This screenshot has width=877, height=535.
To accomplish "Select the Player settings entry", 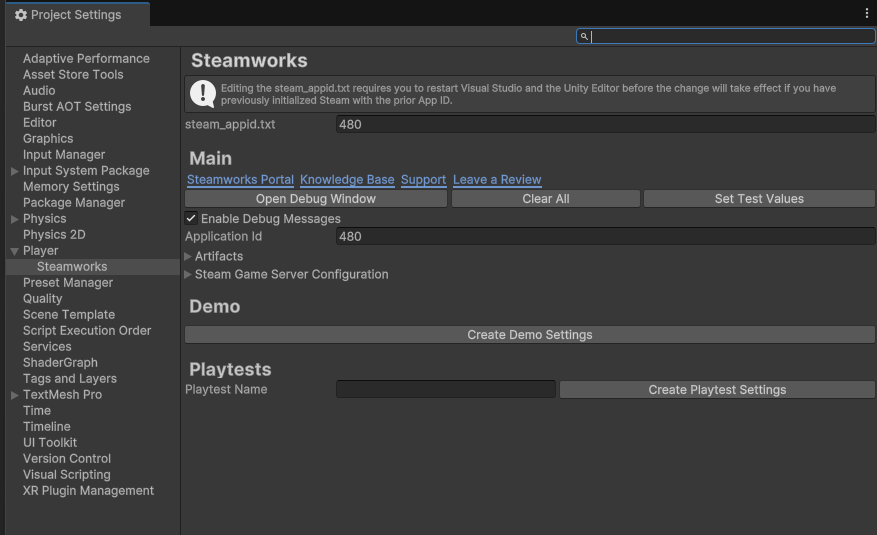I will click(40, 251).
